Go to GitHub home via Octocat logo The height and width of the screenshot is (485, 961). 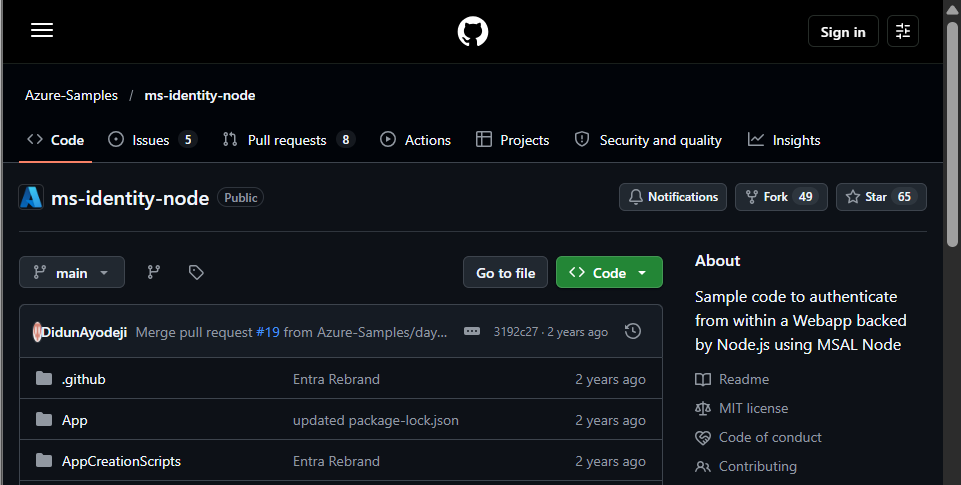[473, 31]
